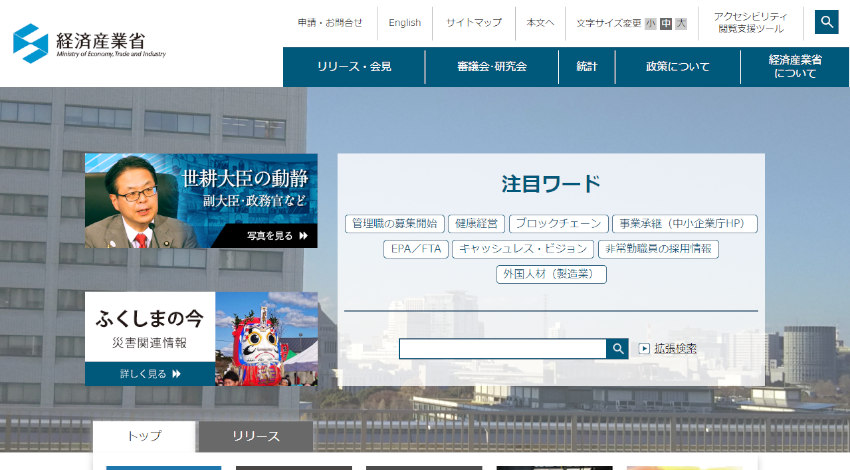The height and width of the screenshot is (470, 850).
Task: Focus the keyword search input field
Action: [502, 349]
